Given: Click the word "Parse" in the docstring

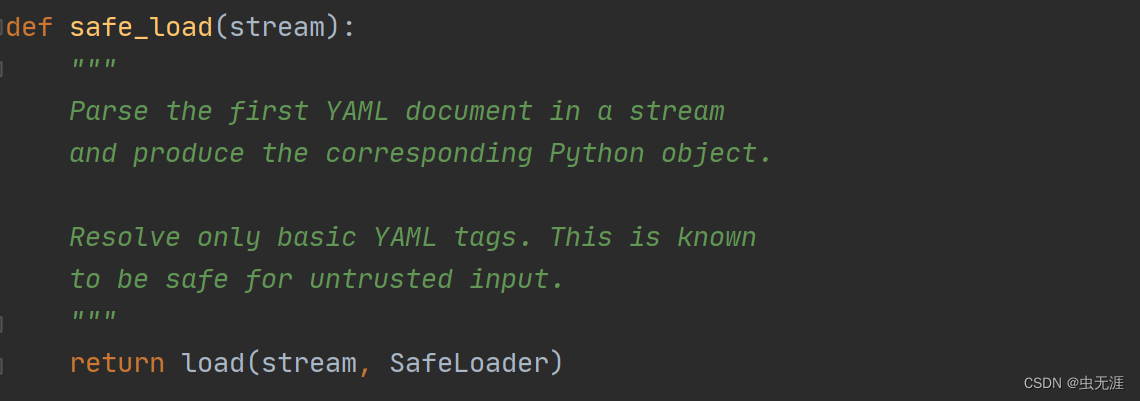Looking at the screenshot, I should point(109,111).
